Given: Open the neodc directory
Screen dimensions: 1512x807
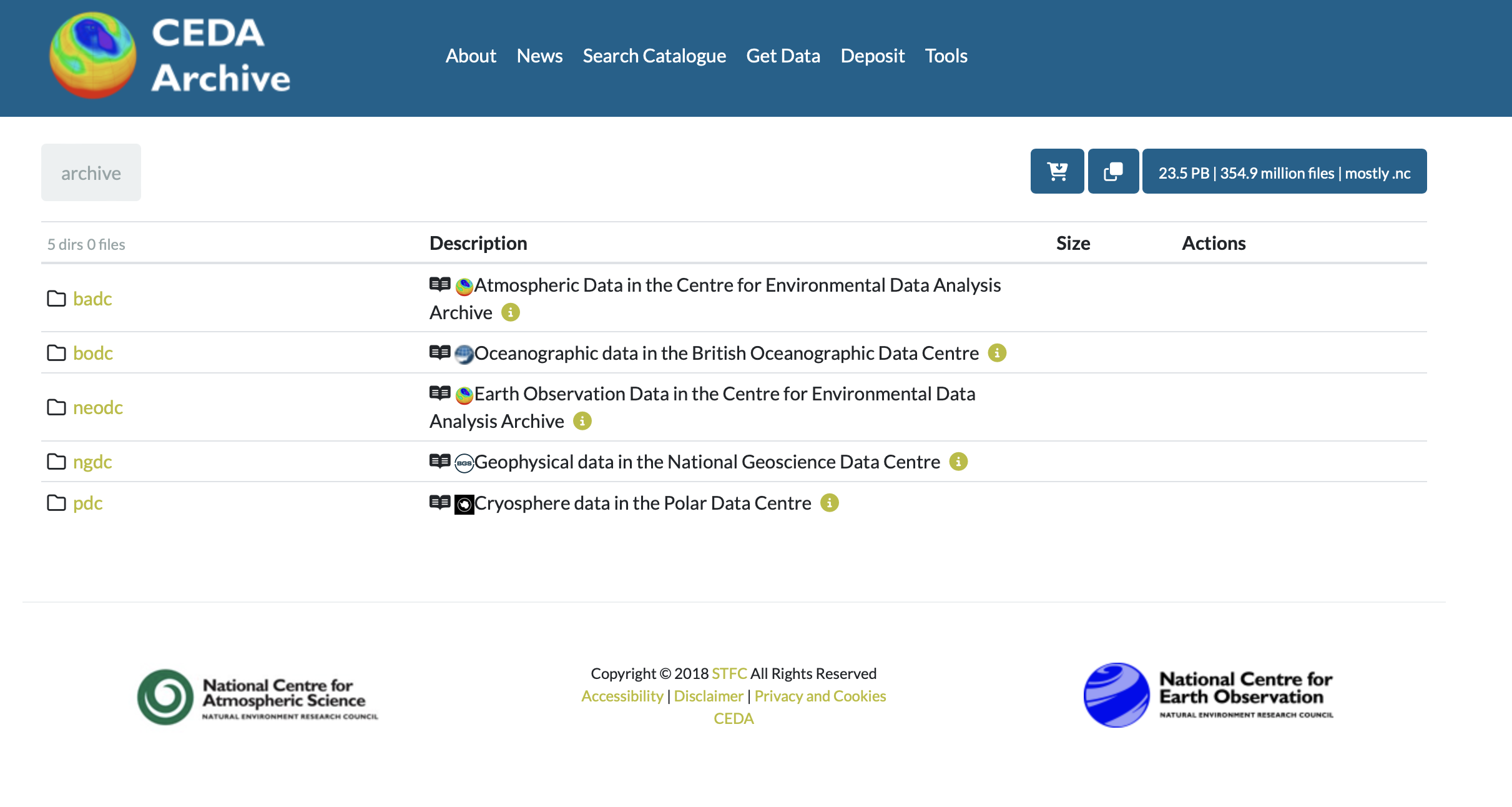Looking at the screenshot, I should [98, 407].
